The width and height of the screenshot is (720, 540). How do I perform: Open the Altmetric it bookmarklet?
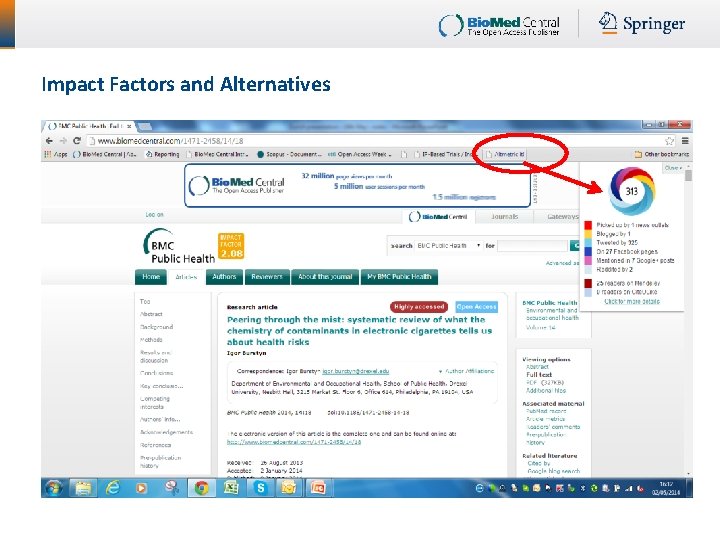pos(506,154)
